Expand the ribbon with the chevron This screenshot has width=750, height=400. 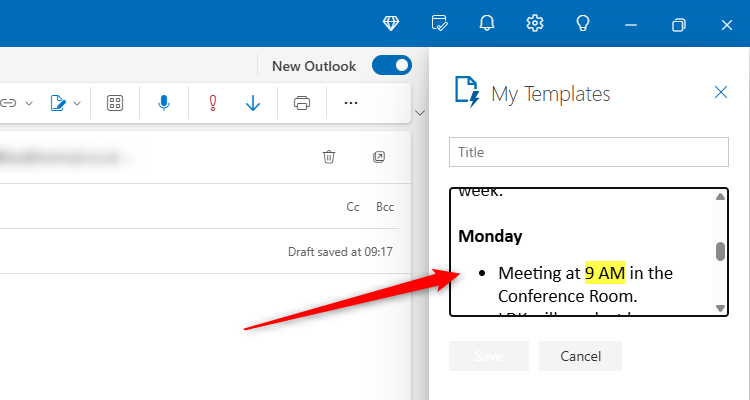420,112
